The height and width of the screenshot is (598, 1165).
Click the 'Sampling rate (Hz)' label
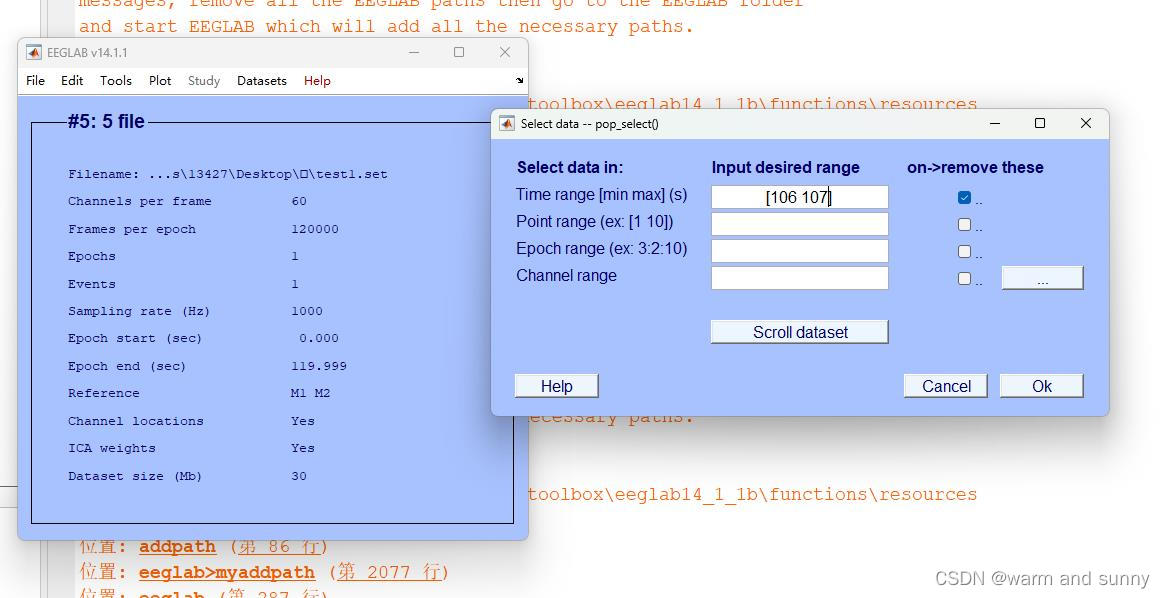tap(139, 311)
